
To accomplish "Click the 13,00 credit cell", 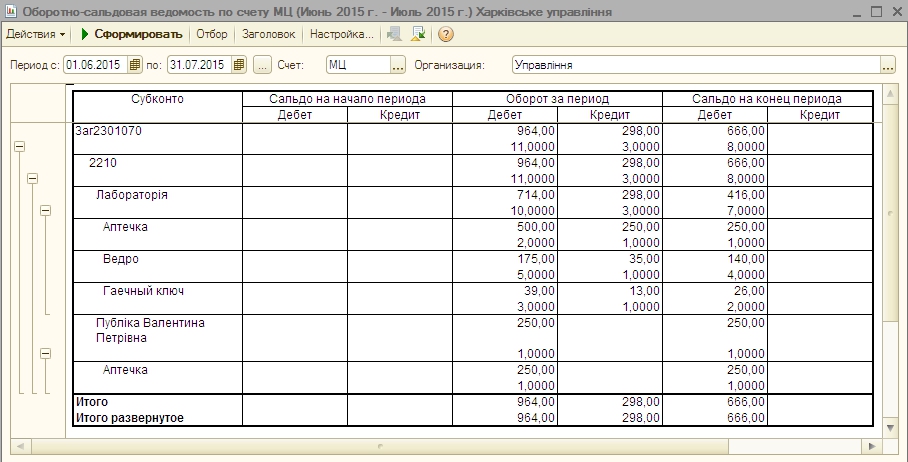I will click(645, 291).
